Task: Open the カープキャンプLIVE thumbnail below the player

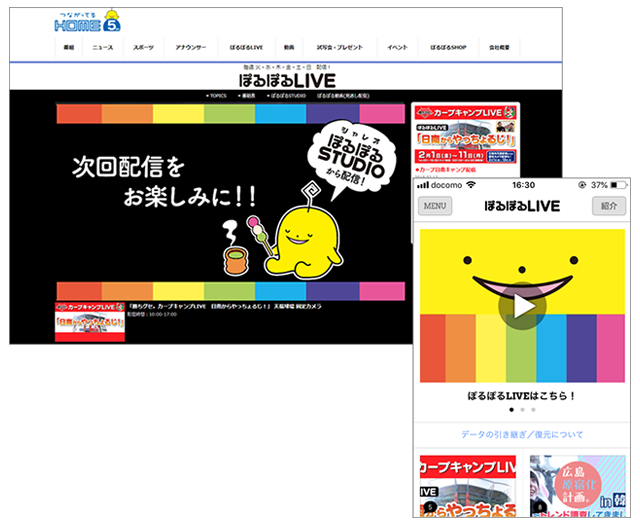Action: click(90, 322)
